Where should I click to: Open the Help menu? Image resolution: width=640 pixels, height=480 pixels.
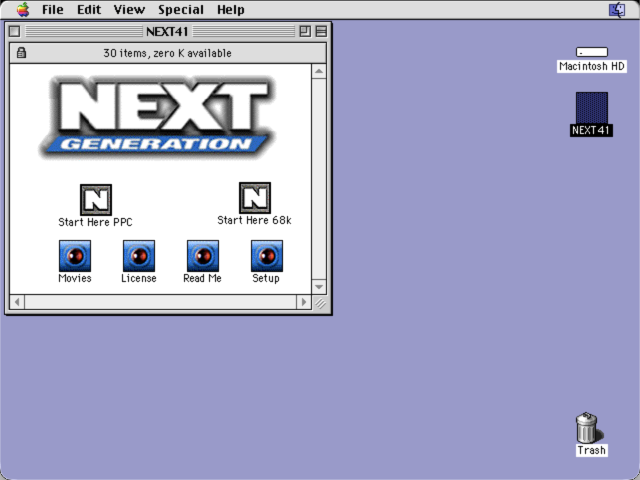point(231,9)
